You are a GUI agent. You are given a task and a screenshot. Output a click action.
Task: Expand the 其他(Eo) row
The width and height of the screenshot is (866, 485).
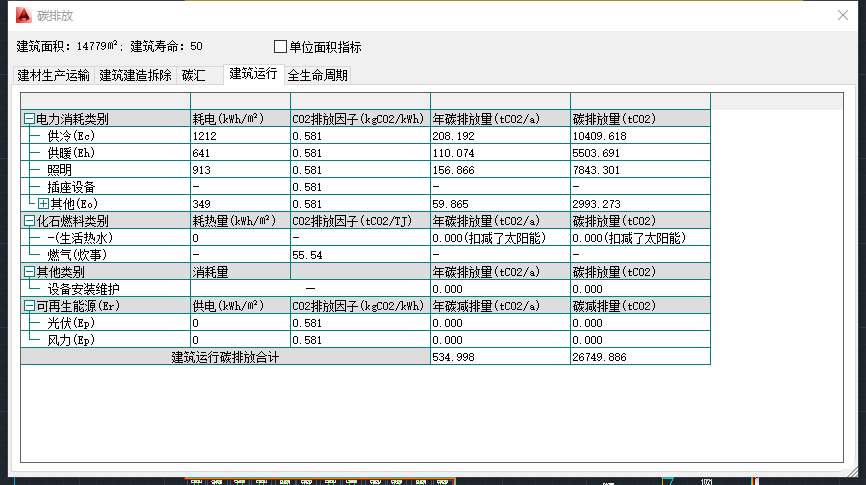pyautogui.click(x=43, y=204)
